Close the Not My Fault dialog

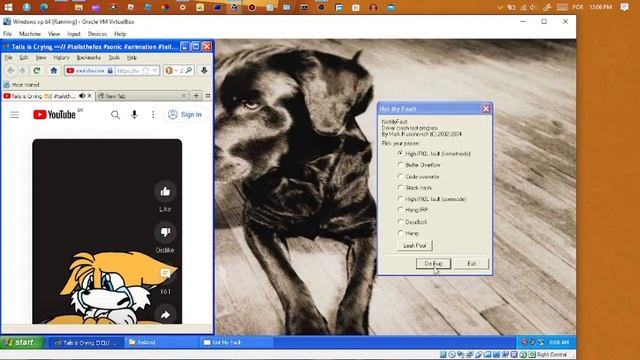486,109
